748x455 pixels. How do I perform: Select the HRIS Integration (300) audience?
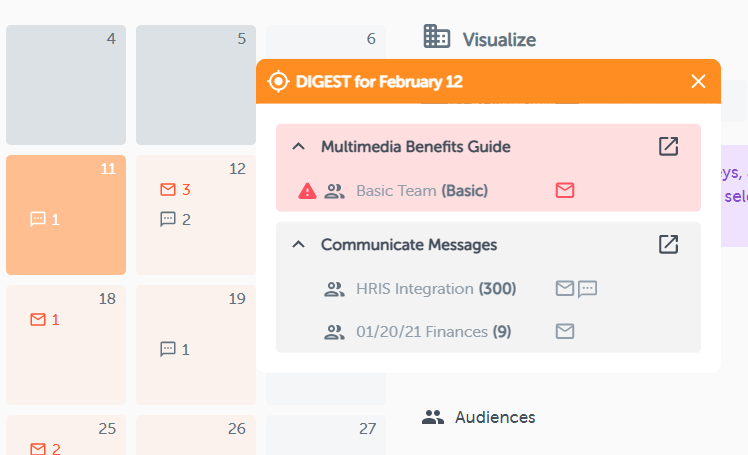point(435,289)
